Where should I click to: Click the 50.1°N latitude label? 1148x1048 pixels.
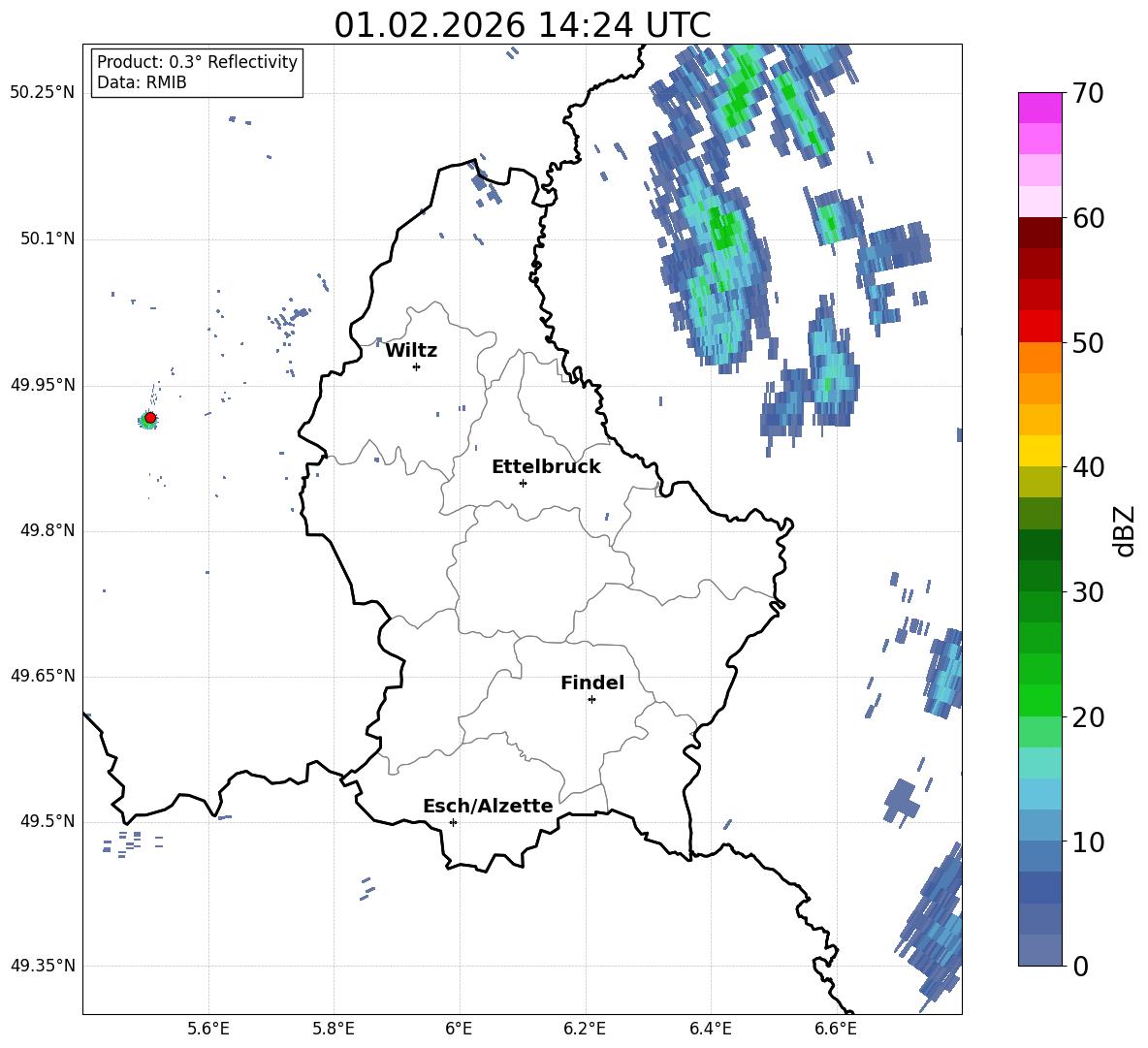[48, 239]
